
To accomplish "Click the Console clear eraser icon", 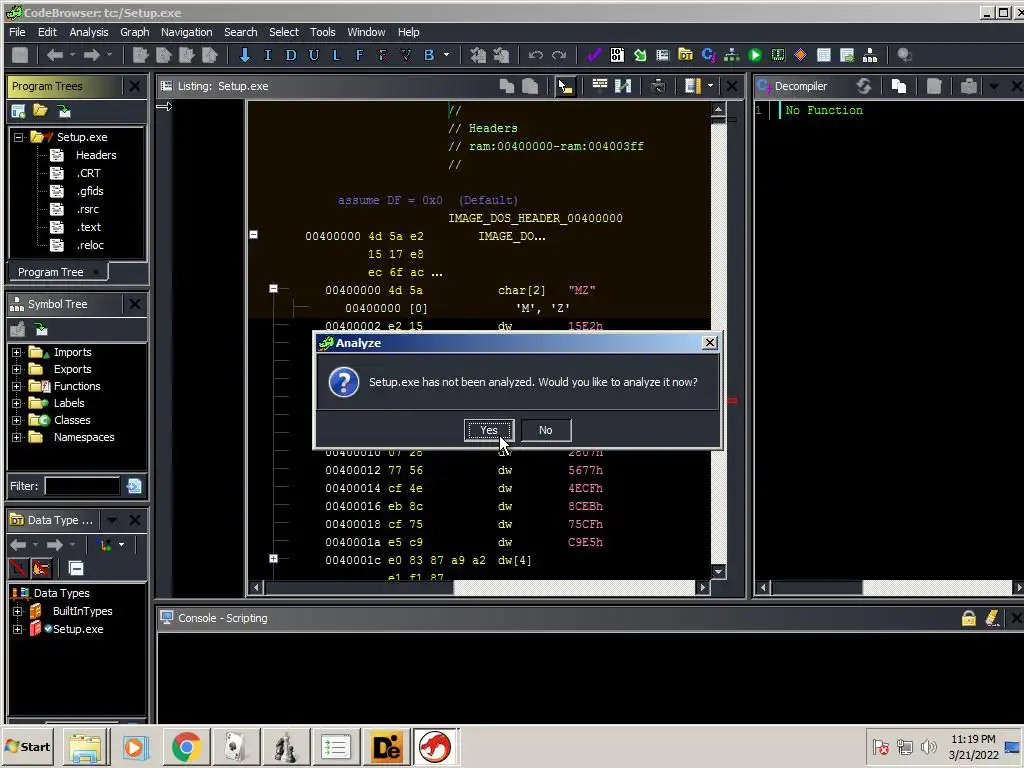I will [x=993, y=618].
